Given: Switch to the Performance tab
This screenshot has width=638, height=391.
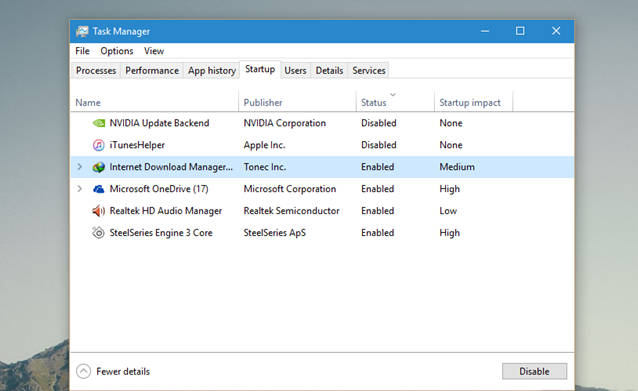Looking at the screenshot, I should click(152, 70).
